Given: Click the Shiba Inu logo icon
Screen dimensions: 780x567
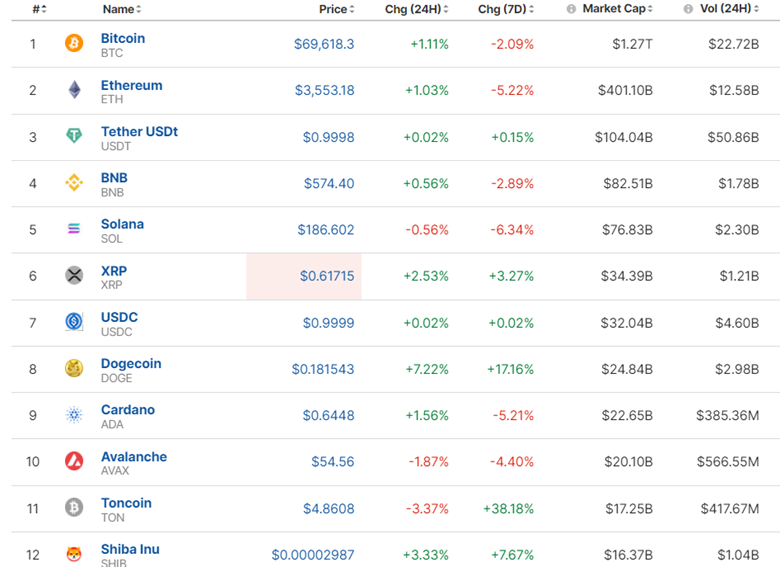Looking at the screenshot, I should point(74,554).
